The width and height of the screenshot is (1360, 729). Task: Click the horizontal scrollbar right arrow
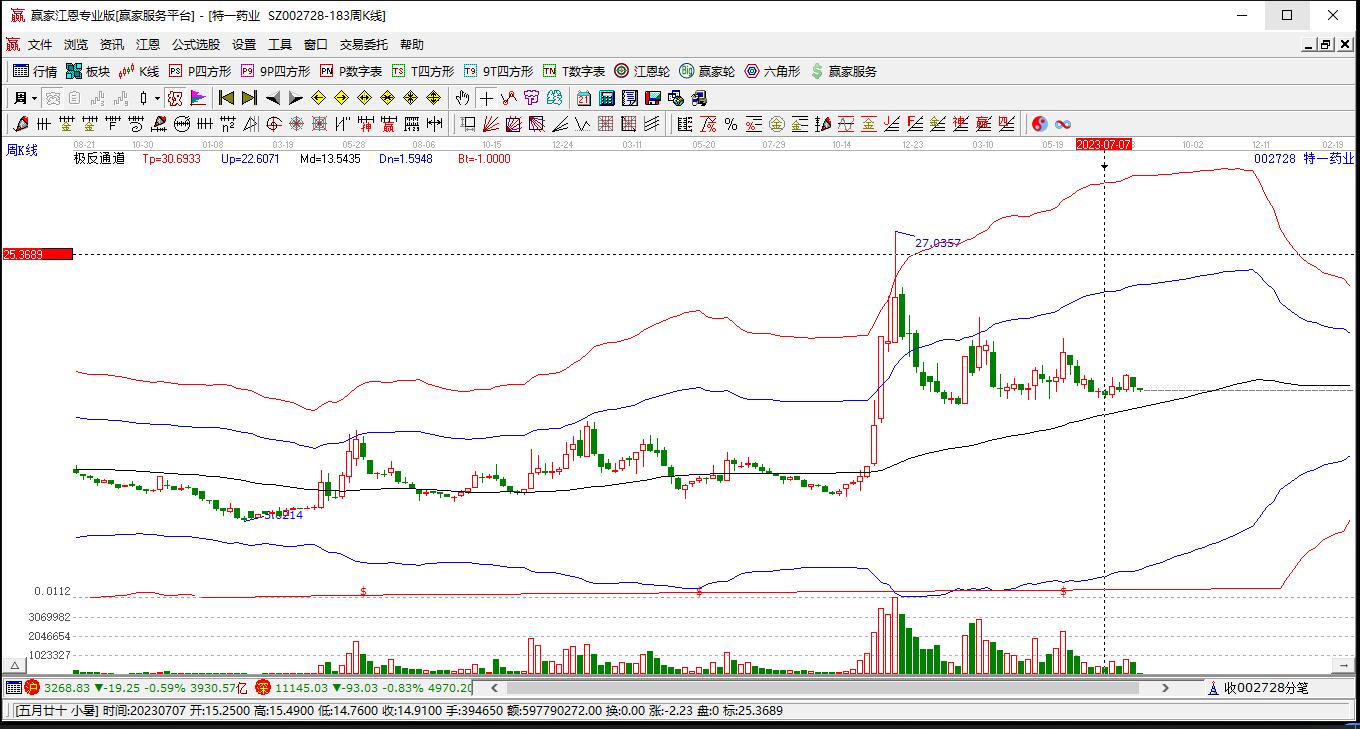(x=1165, y=688)
